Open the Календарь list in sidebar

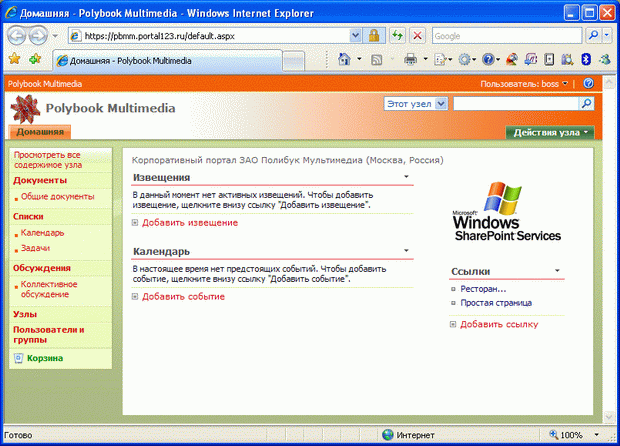click(42, 232)
